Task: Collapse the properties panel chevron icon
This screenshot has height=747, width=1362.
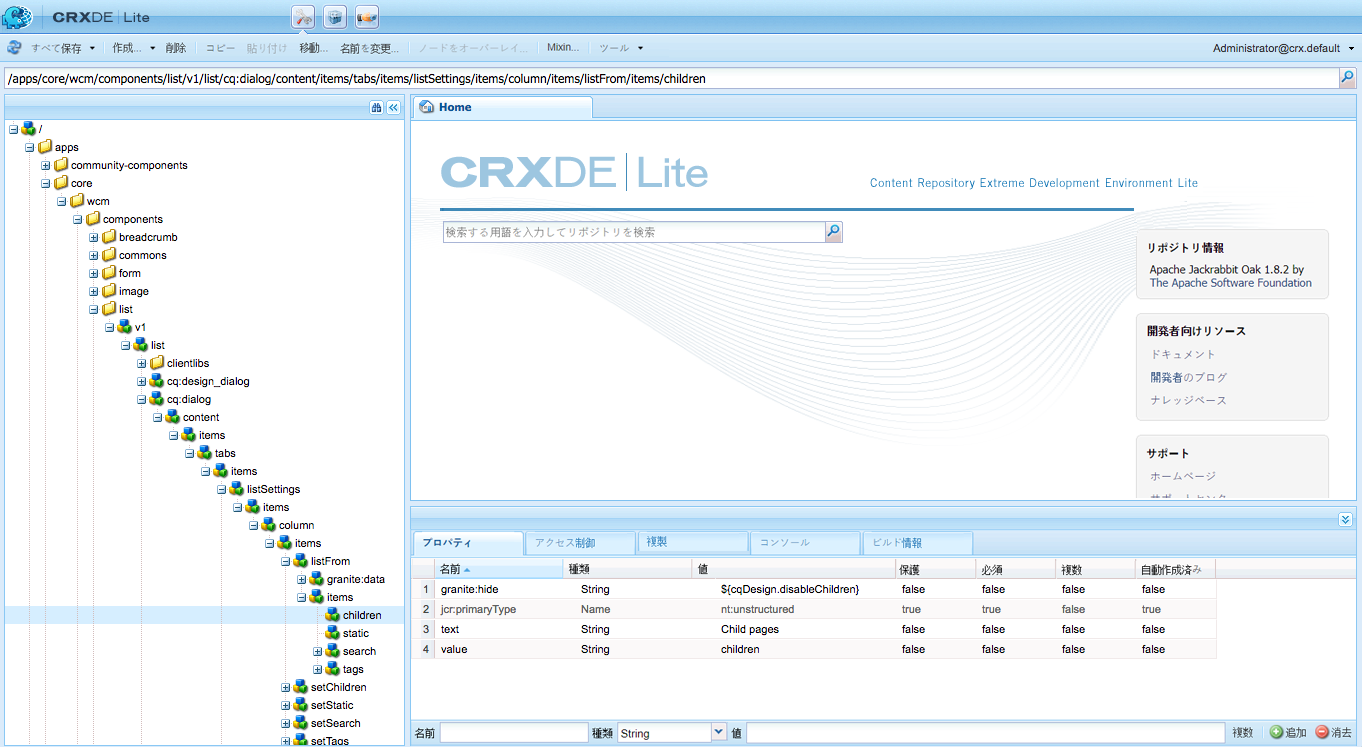Action: click(x=1345, y=519)
